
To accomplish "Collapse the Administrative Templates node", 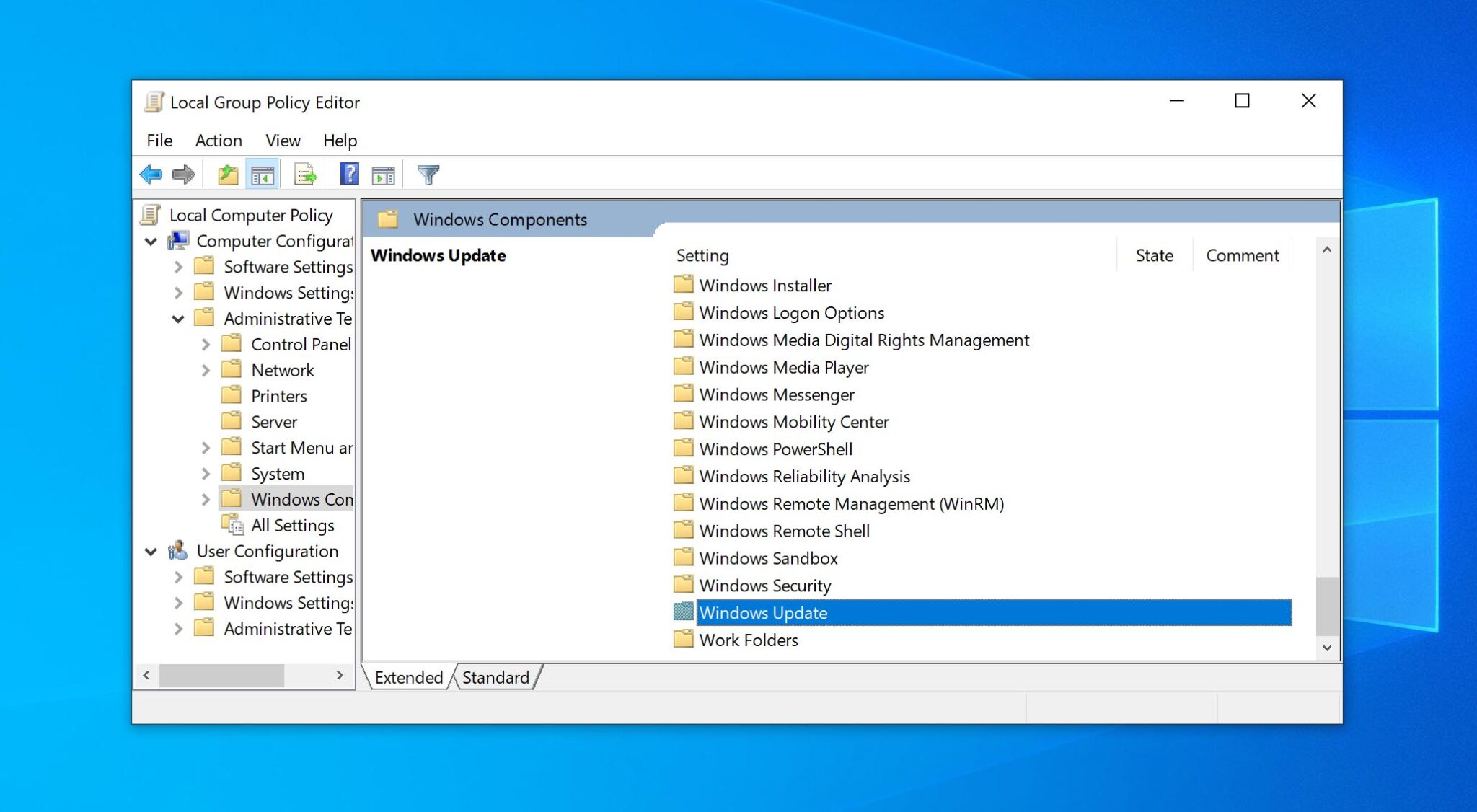I will click(x=179, y=318).
